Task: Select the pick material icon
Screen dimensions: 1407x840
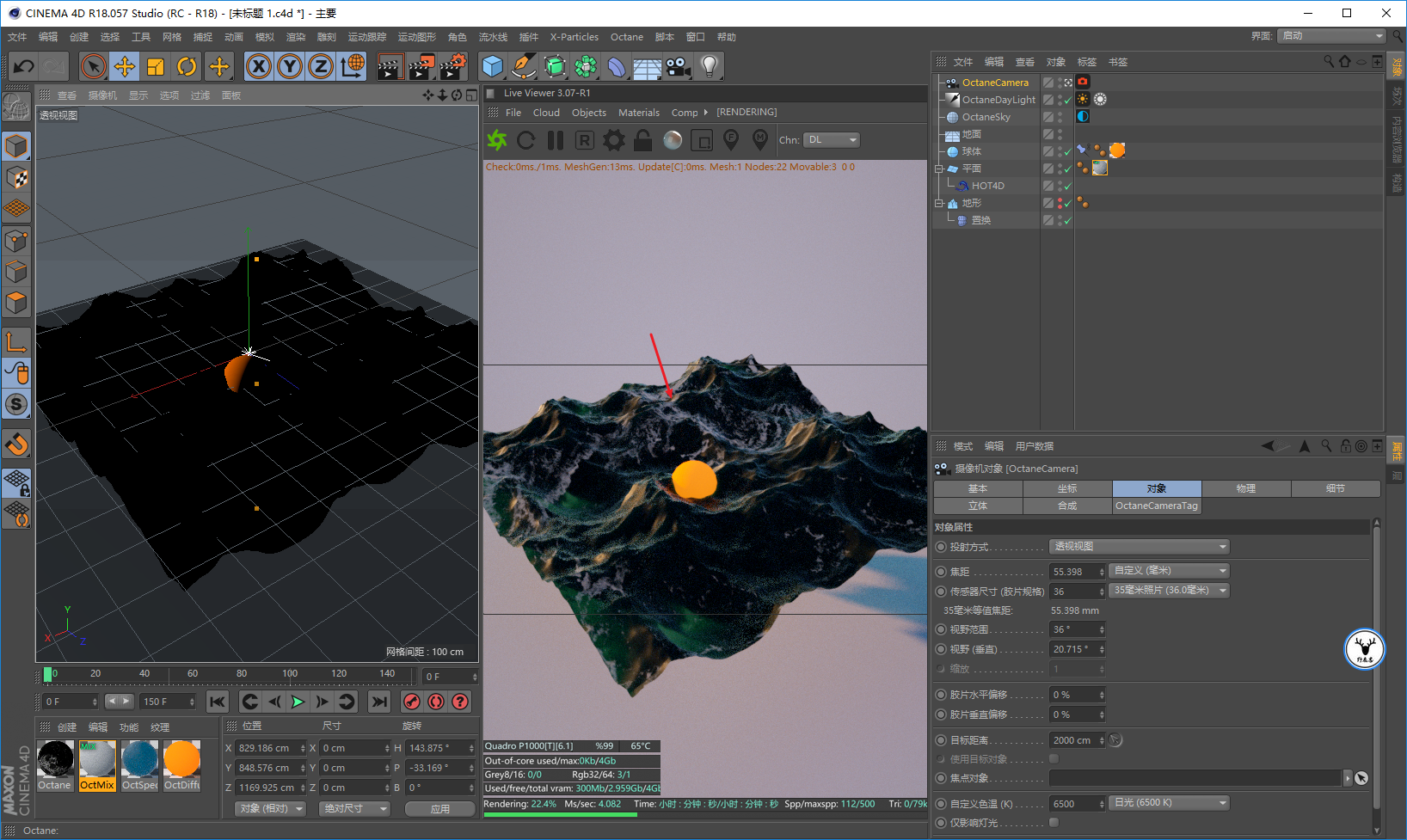Action: tap(760, 139)
